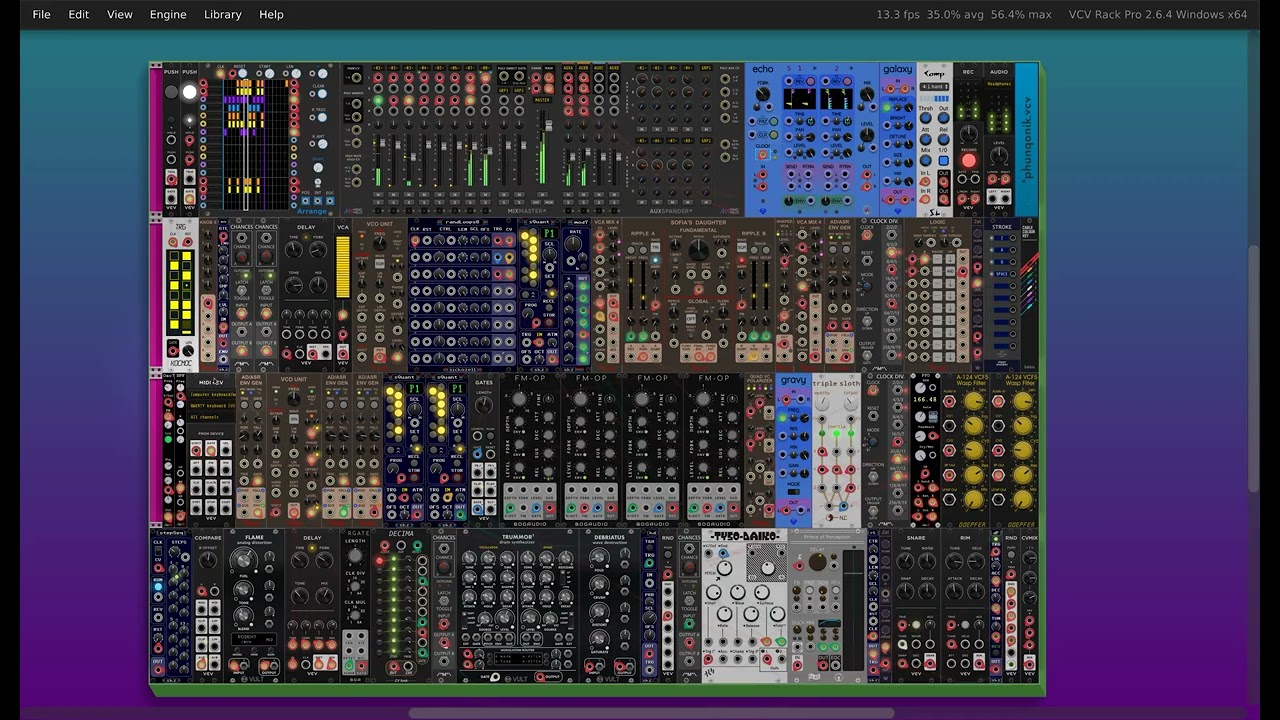This screenshot has width=1280, height=720.
Task: Click the DEBRIATUS FOLD knob
Action: [x=599, y=557]
